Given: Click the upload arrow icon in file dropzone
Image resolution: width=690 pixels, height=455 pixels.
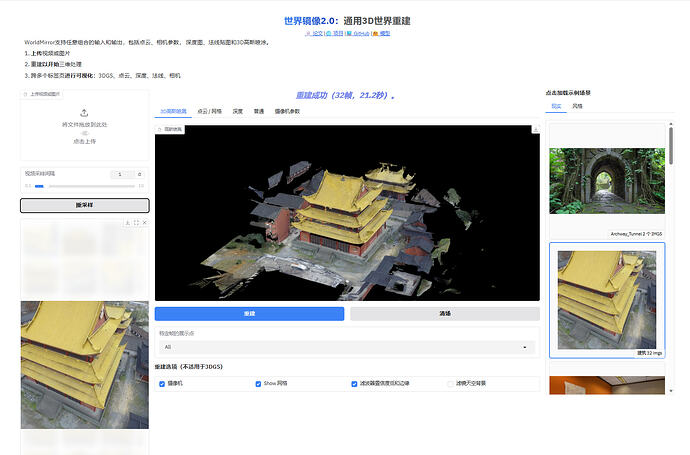Looking at the screenshot, I should click(84, 113).
